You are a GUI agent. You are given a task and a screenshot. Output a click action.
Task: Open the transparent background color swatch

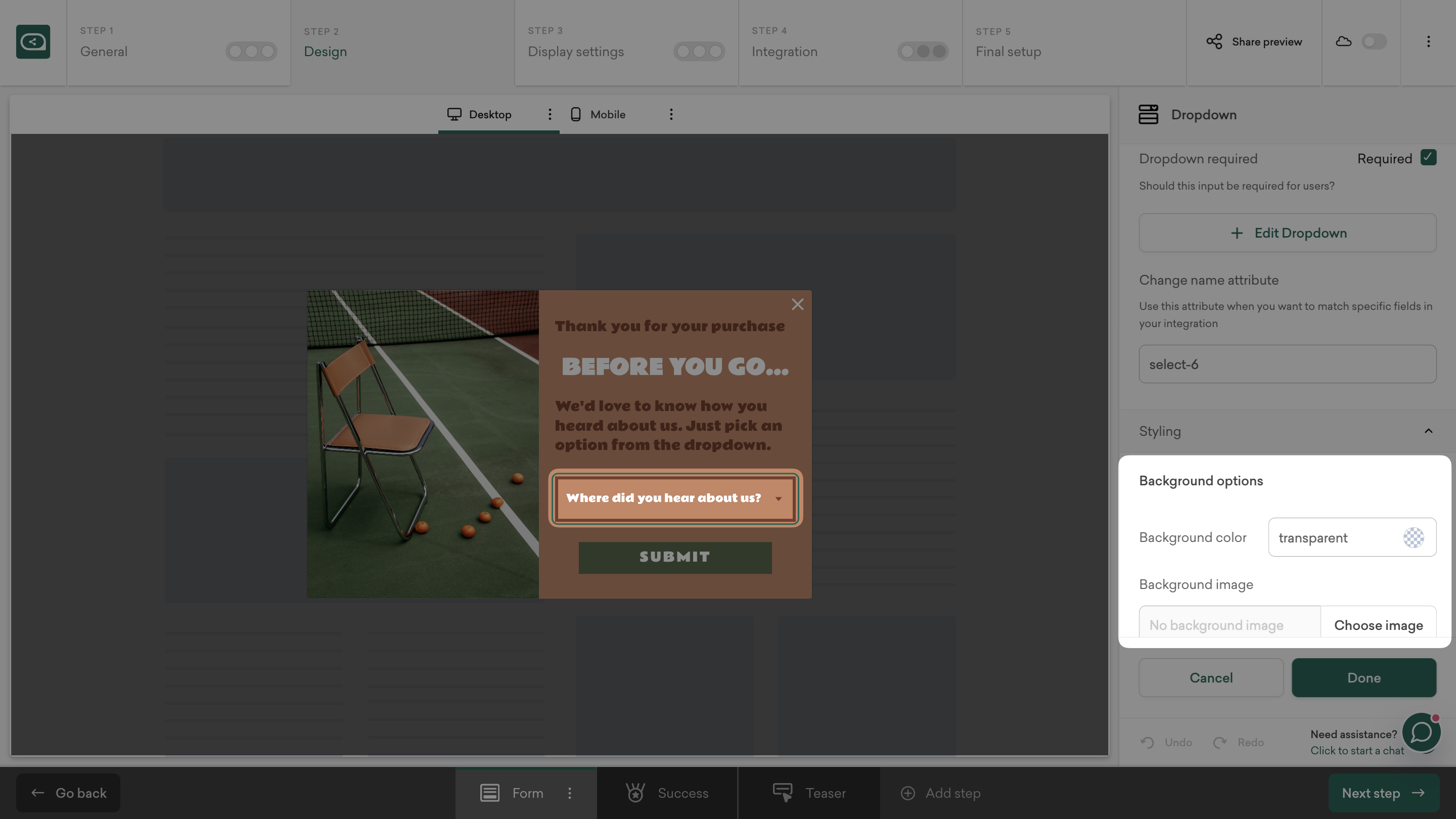pyautogui.click(x=1413, y=537)
